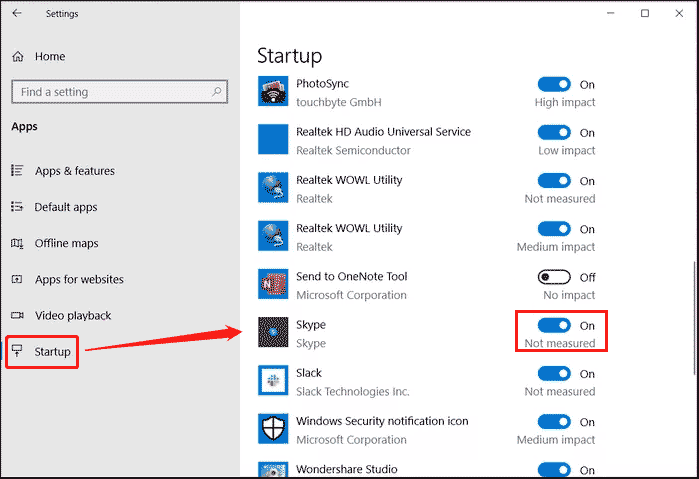The image size is (699, 479).
Task: Click the High impact label under PhotoSync
Action: [565, 102]
